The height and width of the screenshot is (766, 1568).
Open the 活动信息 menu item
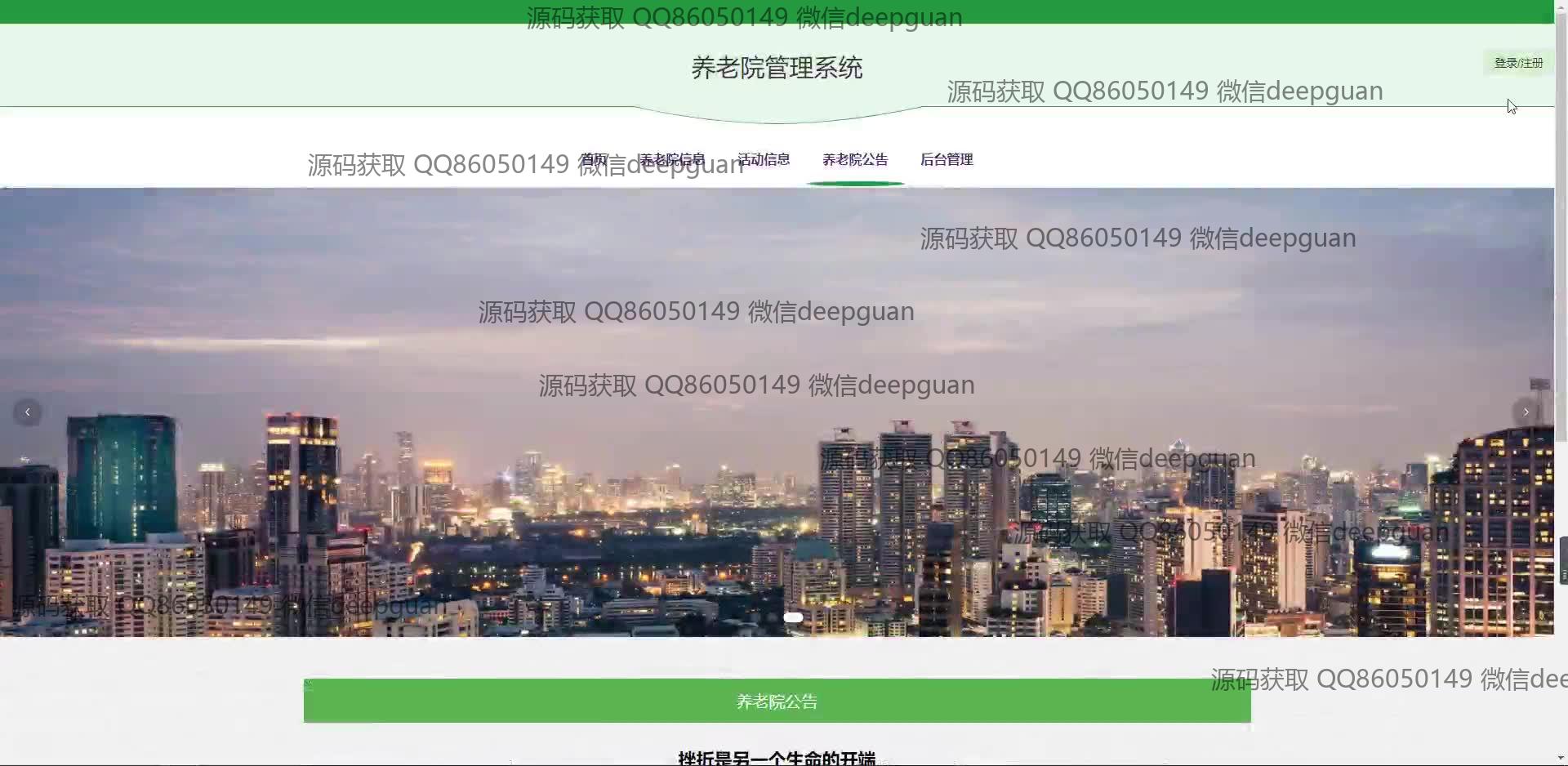pyautogui.click(x=764, y=159)
